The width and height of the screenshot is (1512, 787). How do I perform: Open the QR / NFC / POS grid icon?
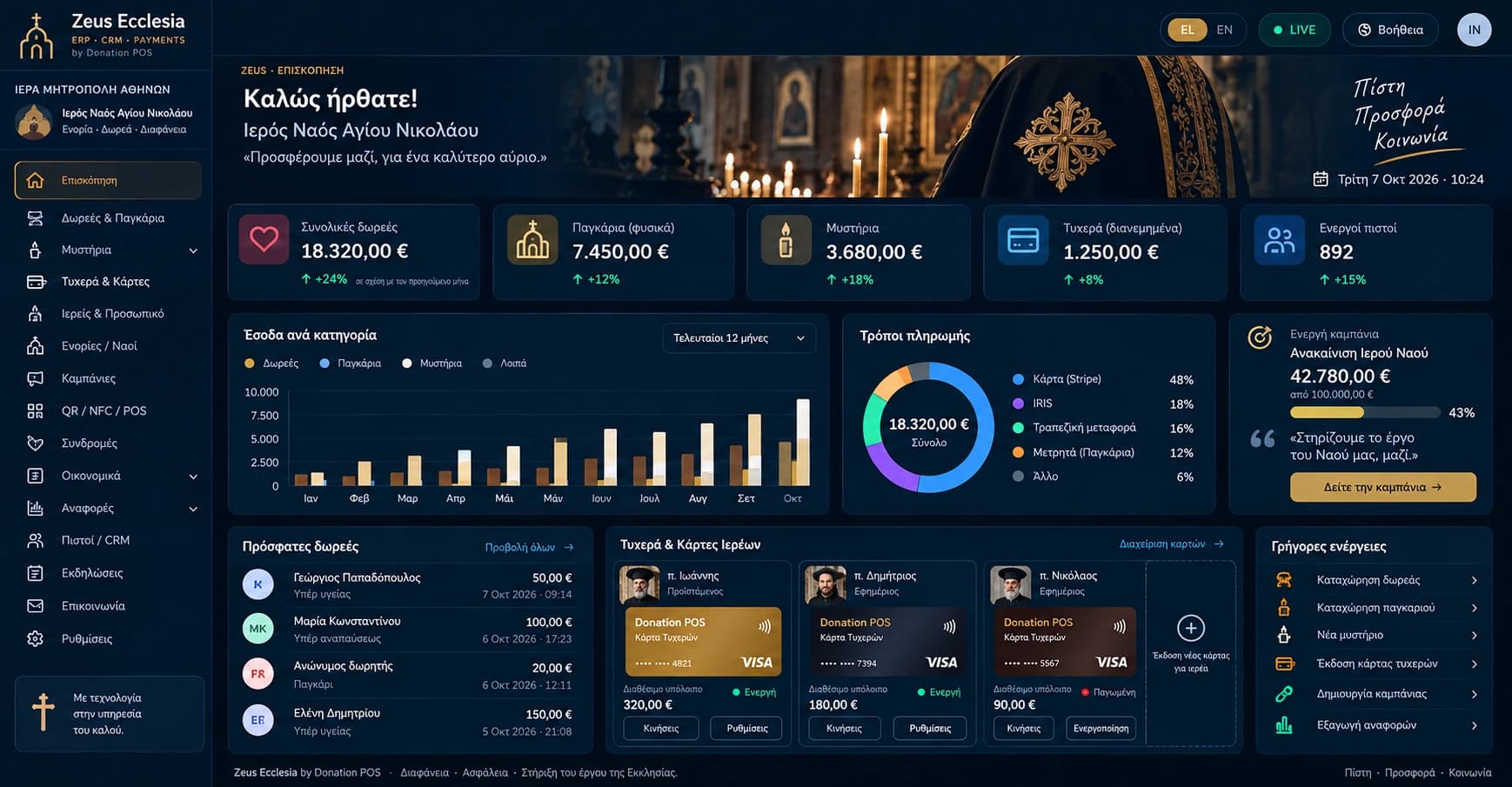coord(36,410)
